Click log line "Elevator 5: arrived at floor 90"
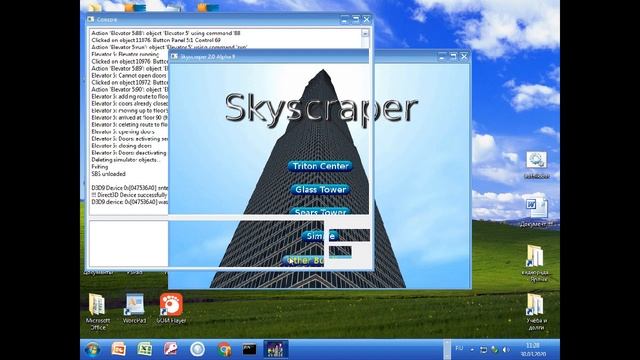The height and width of the screenshot is (360, 640). click(x=130, y=118)
